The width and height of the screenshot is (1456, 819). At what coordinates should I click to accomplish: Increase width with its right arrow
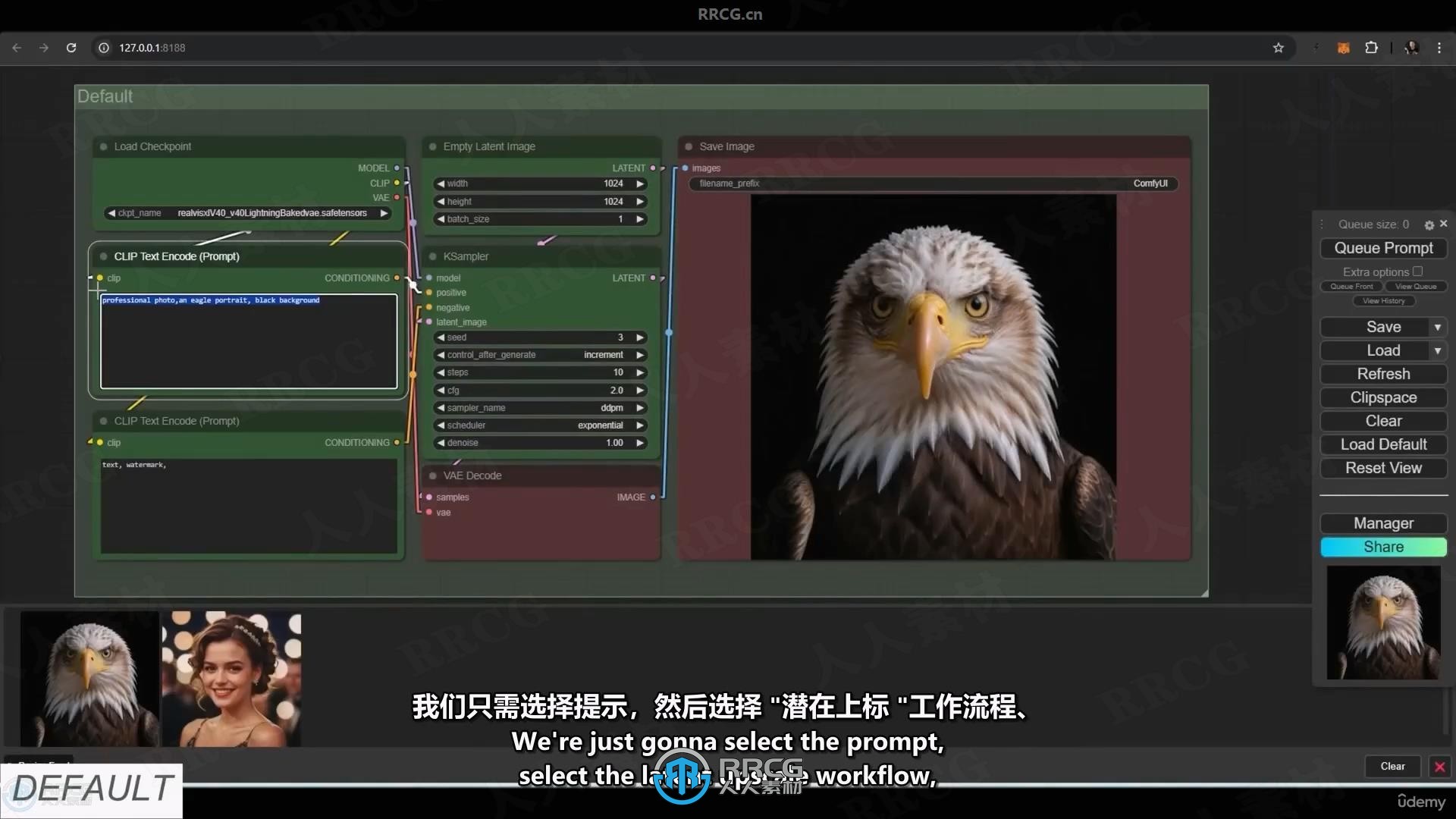coord(640,184)
